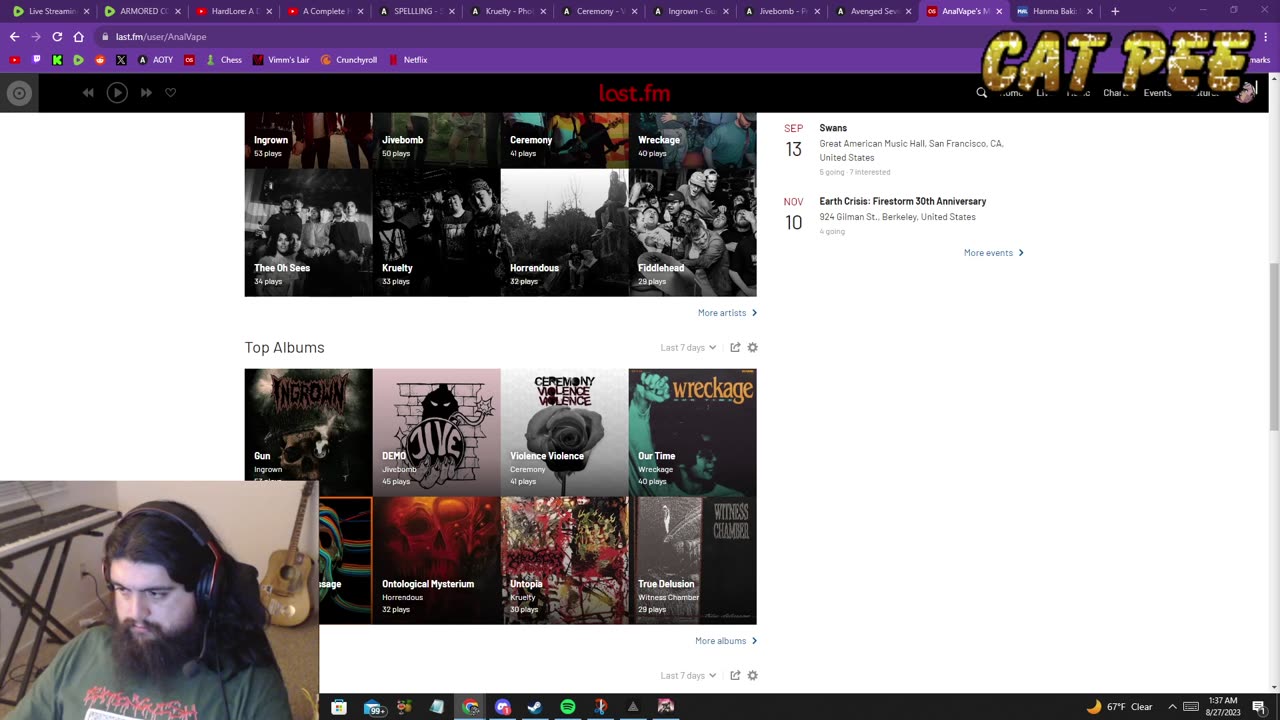Open Top Albums settings gear

click(753, 348)
